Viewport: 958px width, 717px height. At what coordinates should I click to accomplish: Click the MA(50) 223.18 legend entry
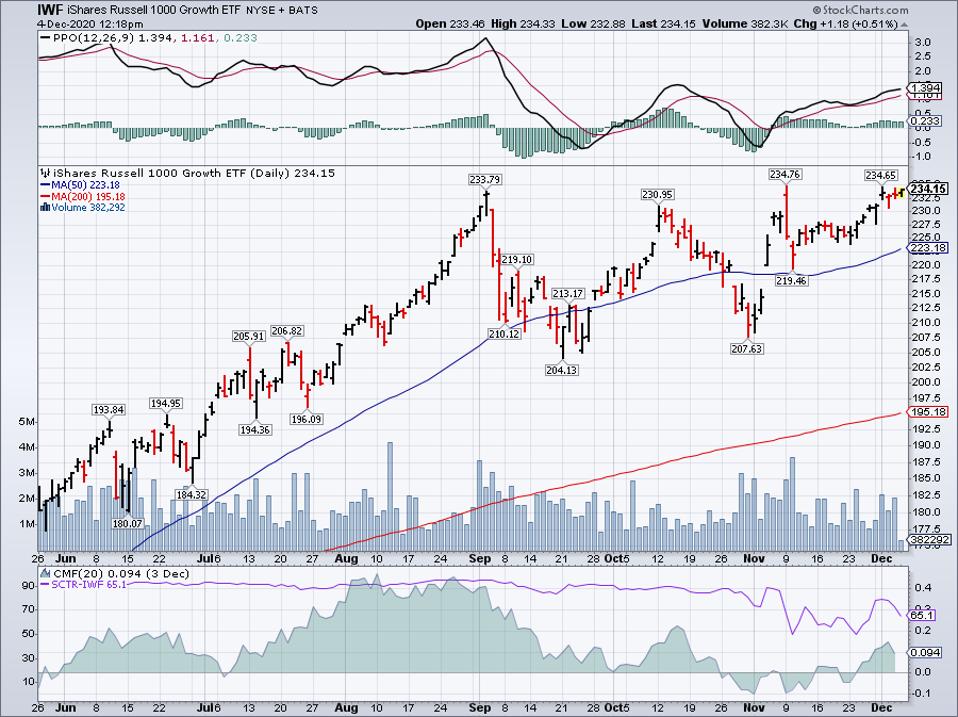tap(85, 185)
